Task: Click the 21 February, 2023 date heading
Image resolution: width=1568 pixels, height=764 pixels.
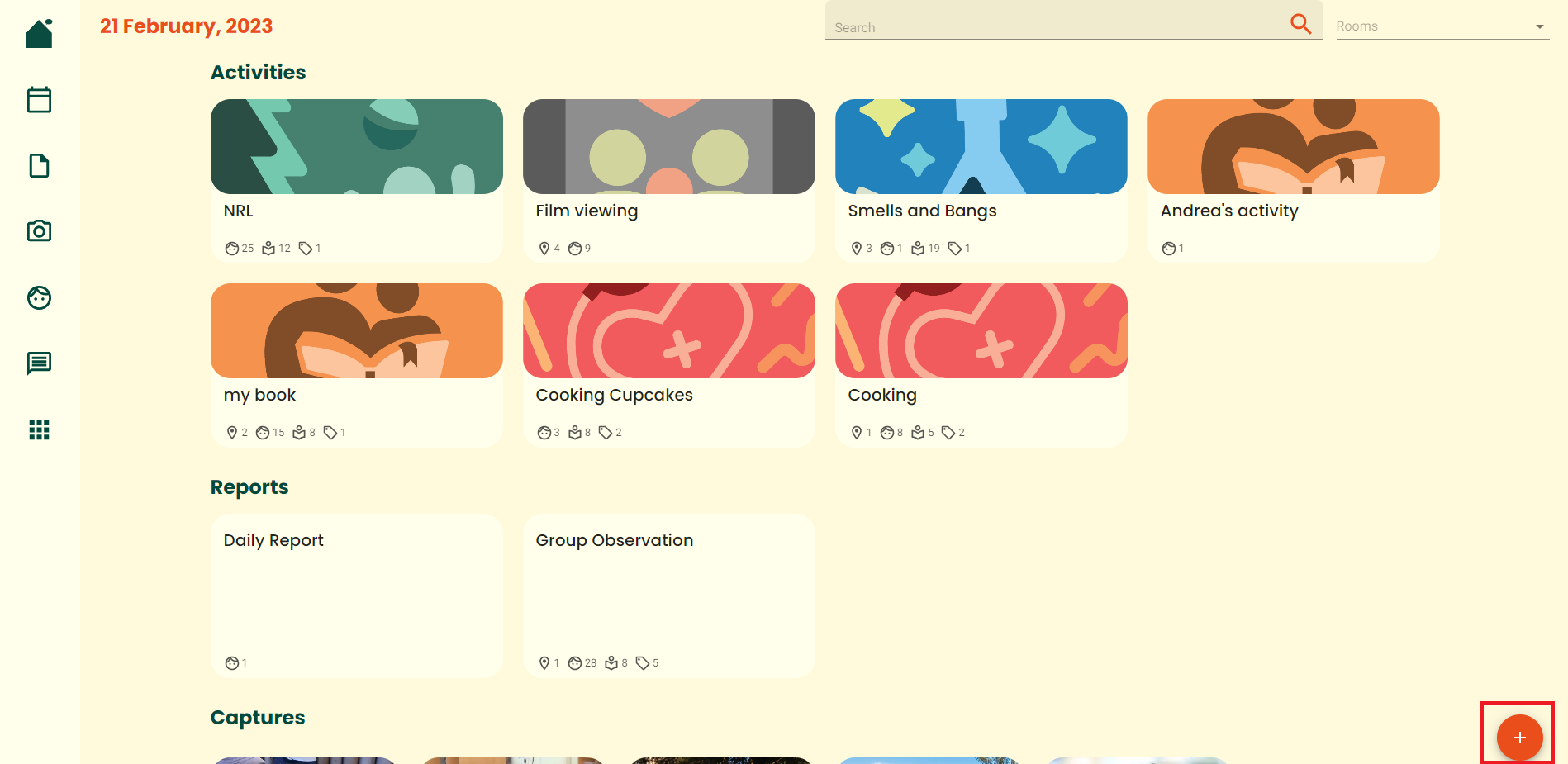Action: click(x=186, y=26)
